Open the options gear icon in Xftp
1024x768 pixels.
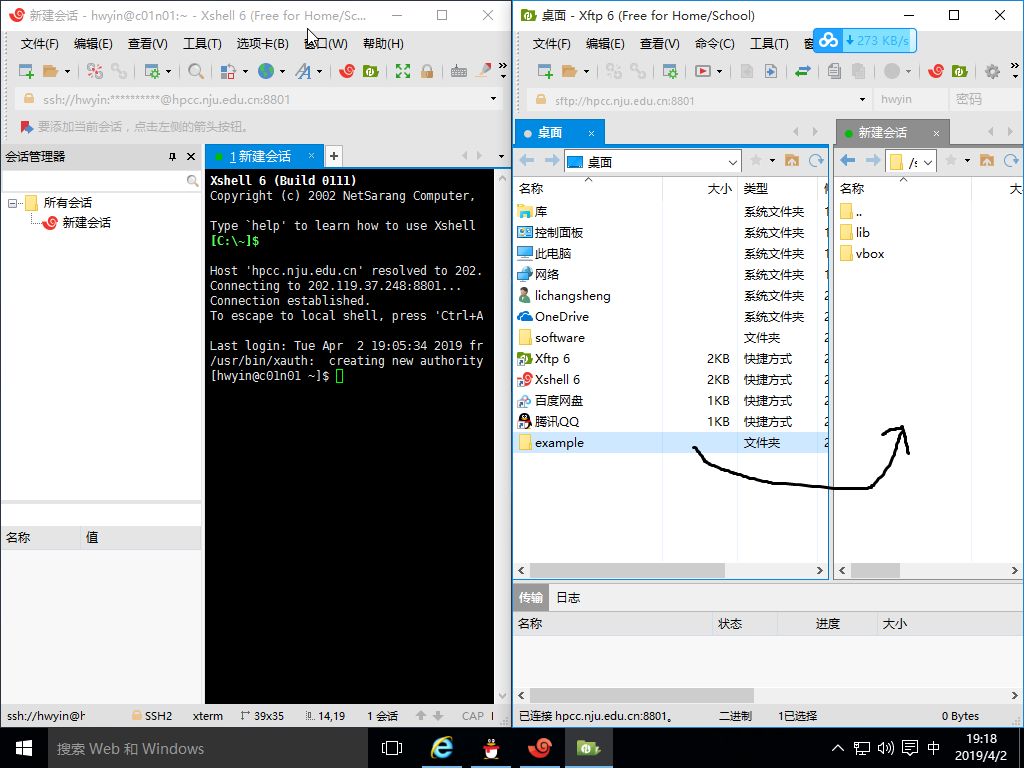[x=992, y=71]
